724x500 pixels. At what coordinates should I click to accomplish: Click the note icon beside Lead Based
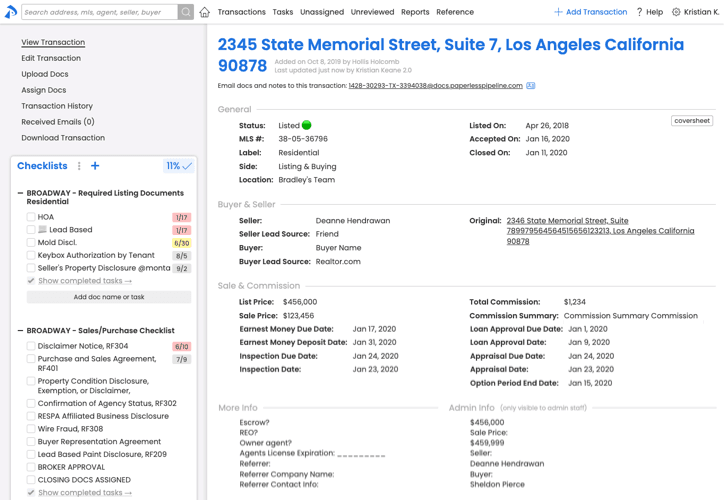pos(42,229)
